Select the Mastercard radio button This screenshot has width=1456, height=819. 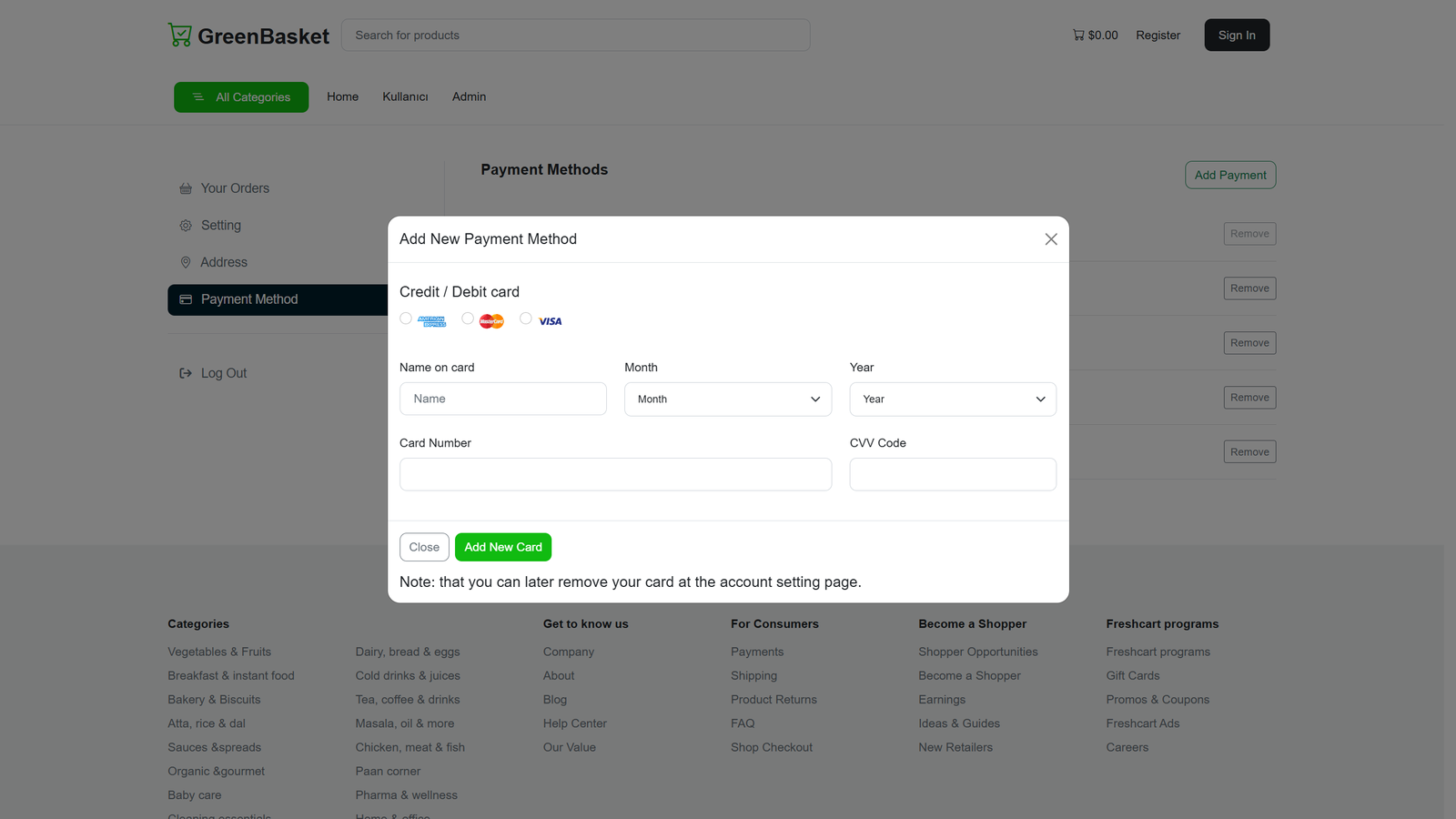click(468, 318)
